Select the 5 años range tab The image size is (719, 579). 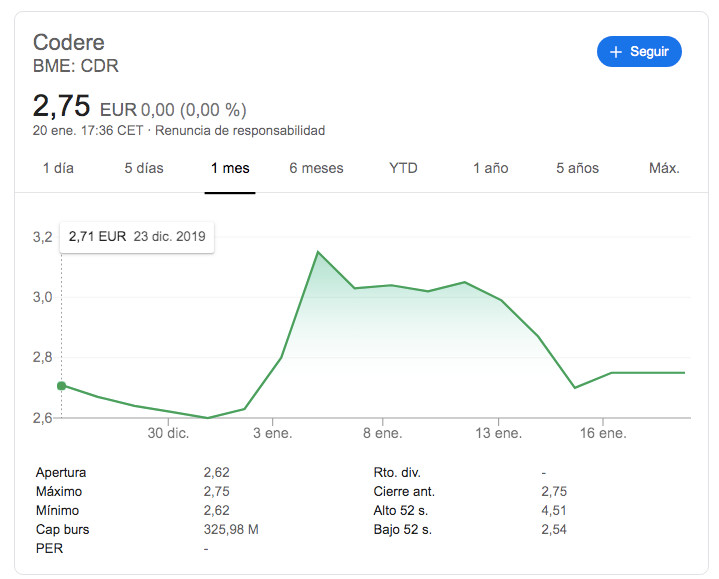pos(578,168)
